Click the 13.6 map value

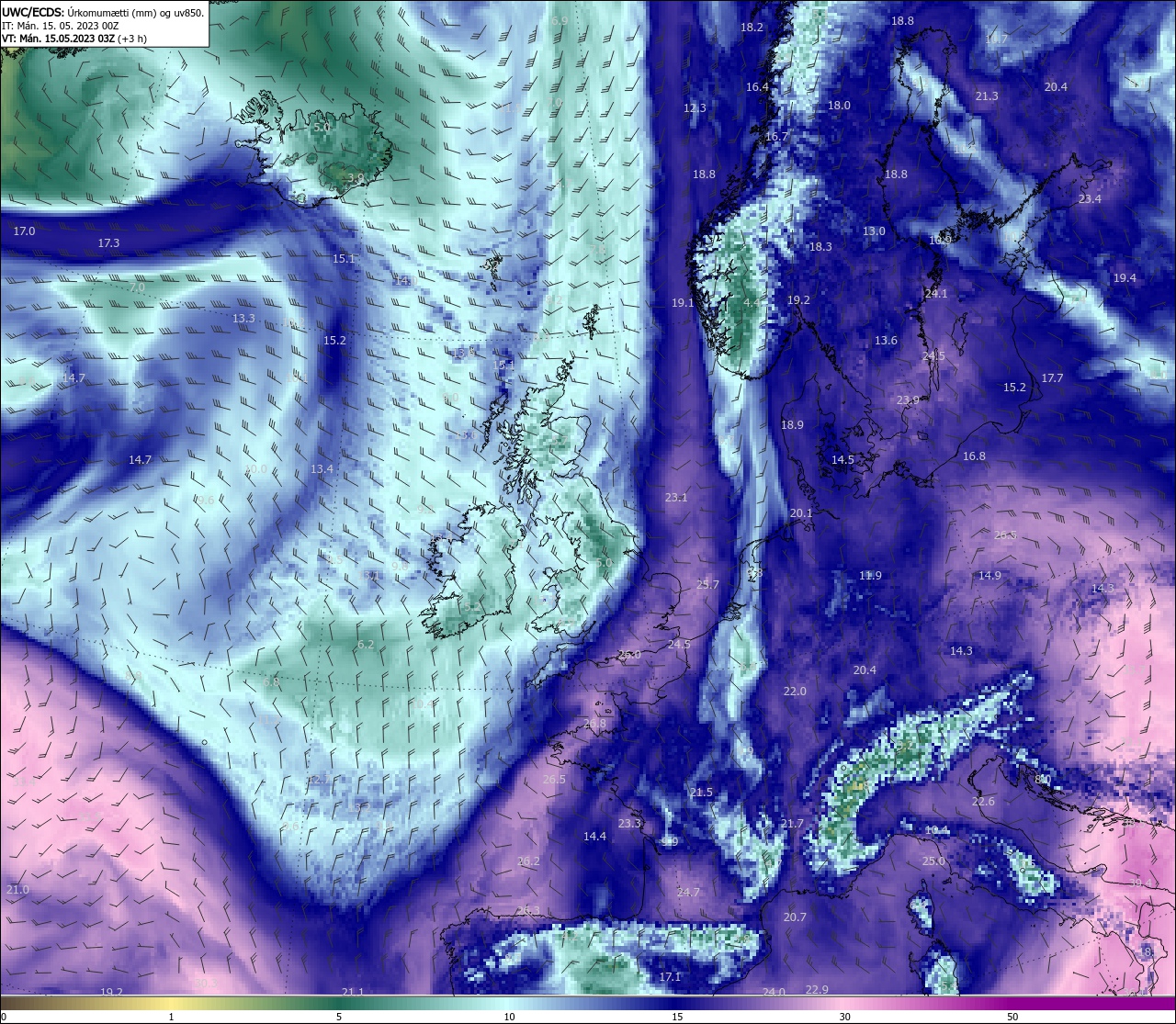(886, 341)
